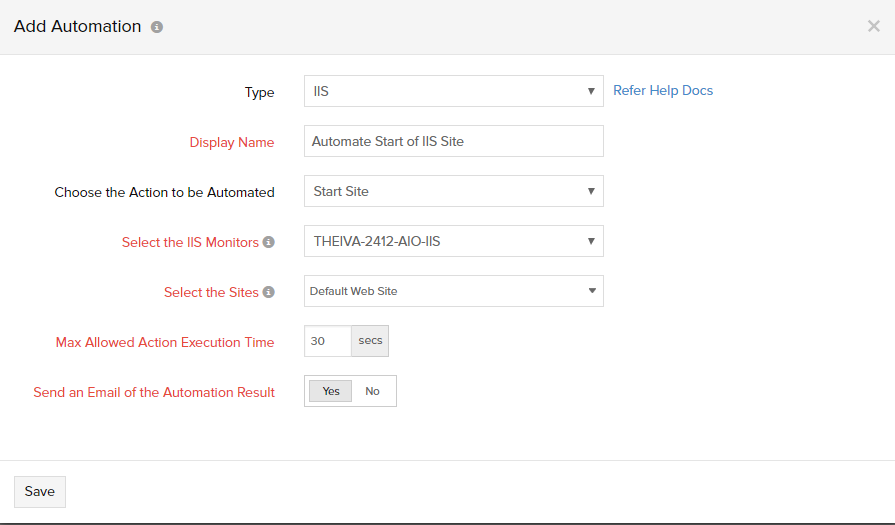Viewport: 895px width, 525px height.
Task: Toggle email result to No
Action: tap(372, 391)
